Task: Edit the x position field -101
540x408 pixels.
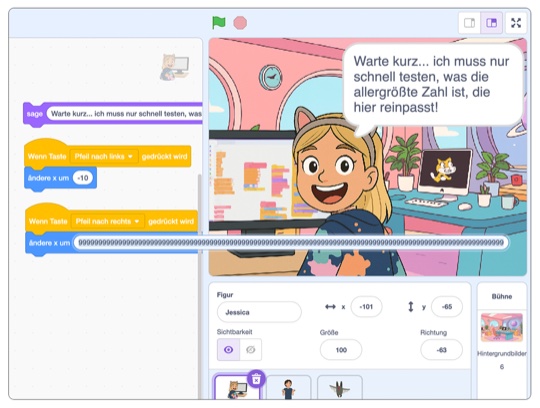Action: (366, 306)
